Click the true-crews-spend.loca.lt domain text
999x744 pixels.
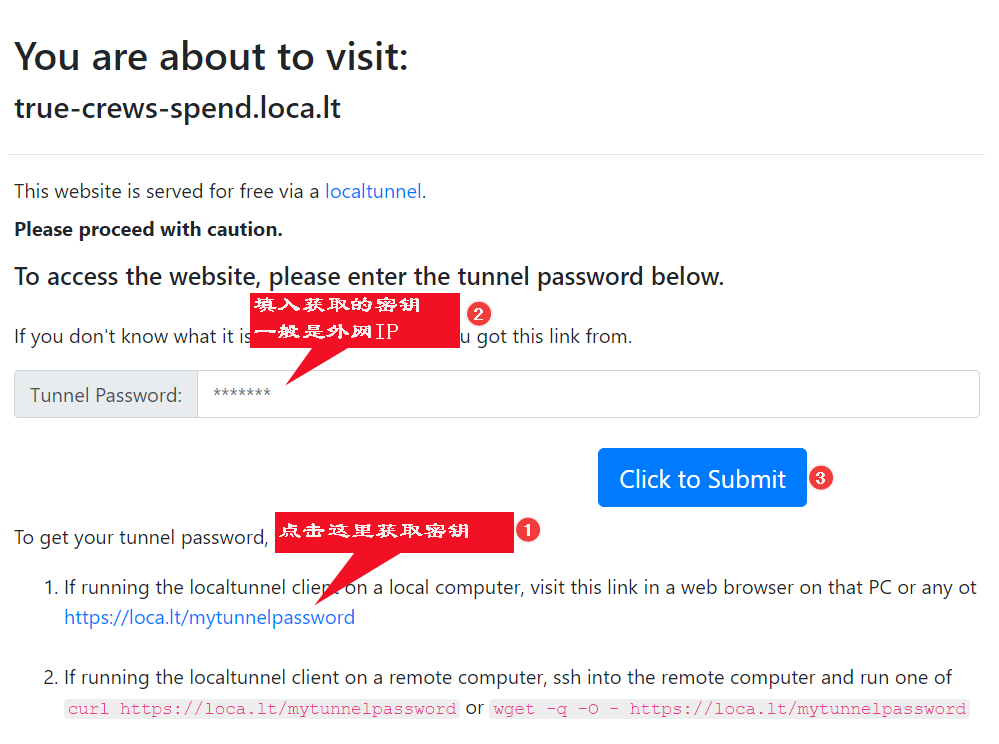177,108
